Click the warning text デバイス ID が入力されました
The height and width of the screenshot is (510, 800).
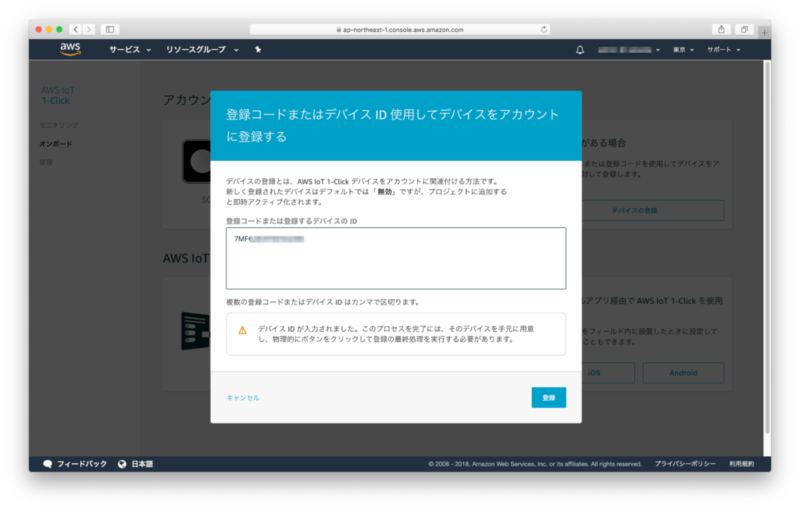click(x=396, y=334)
